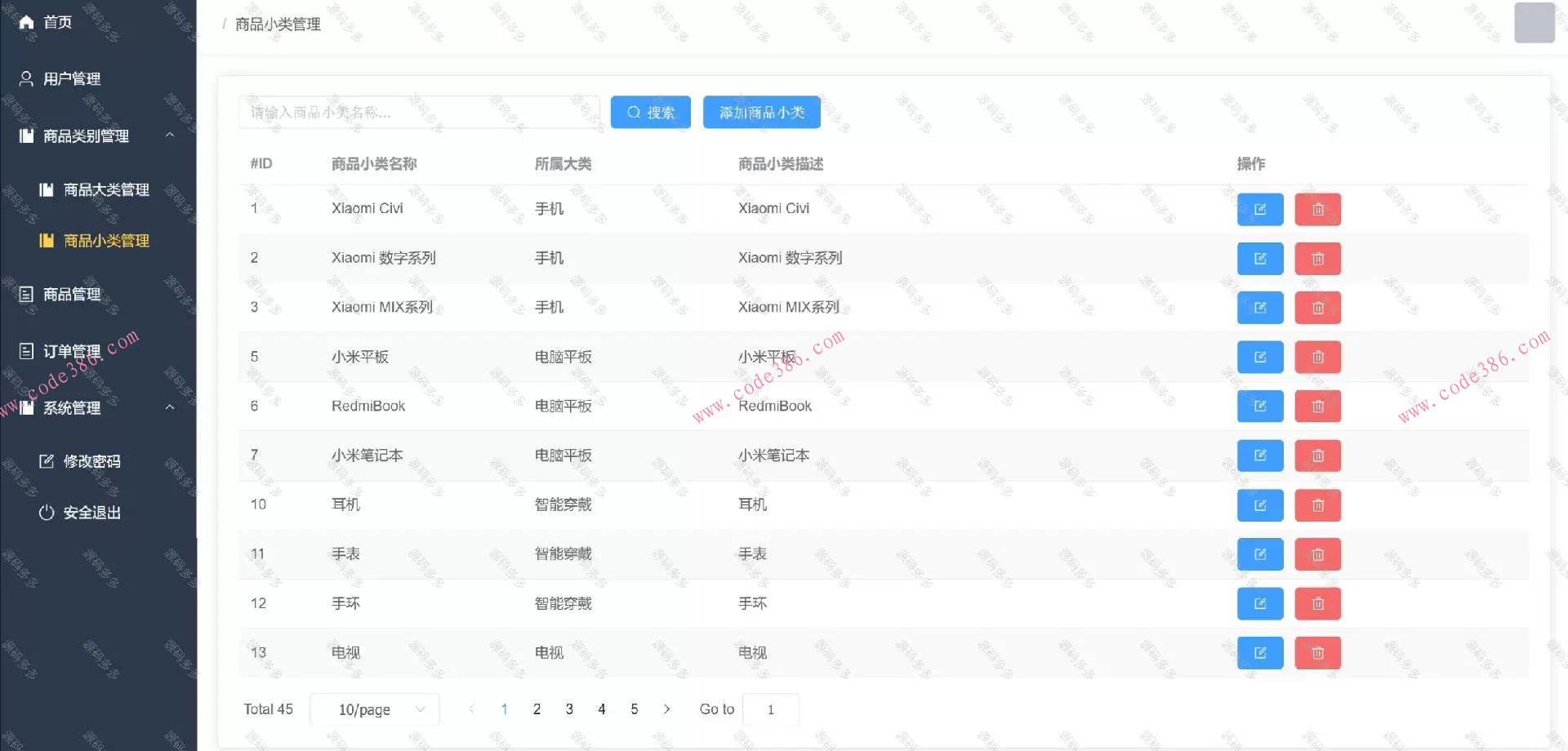The image size is (1568, 751).
Task: Click the Go to page input field
Action: pyautogui.click(x=770, y=709)
